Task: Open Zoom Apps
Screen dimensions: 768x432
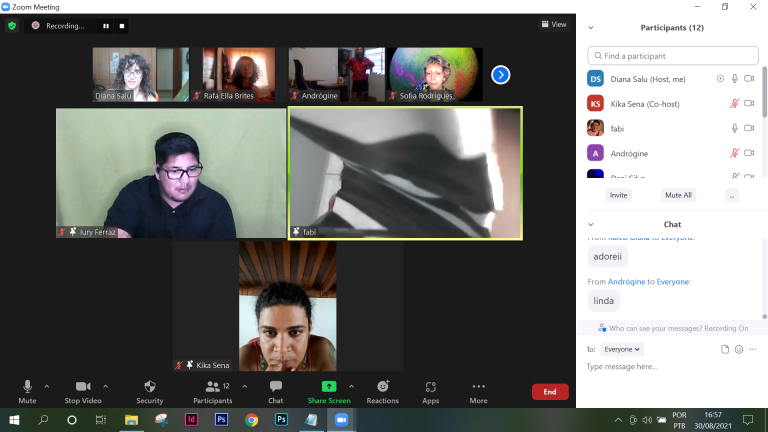Action: pos(431,392)
